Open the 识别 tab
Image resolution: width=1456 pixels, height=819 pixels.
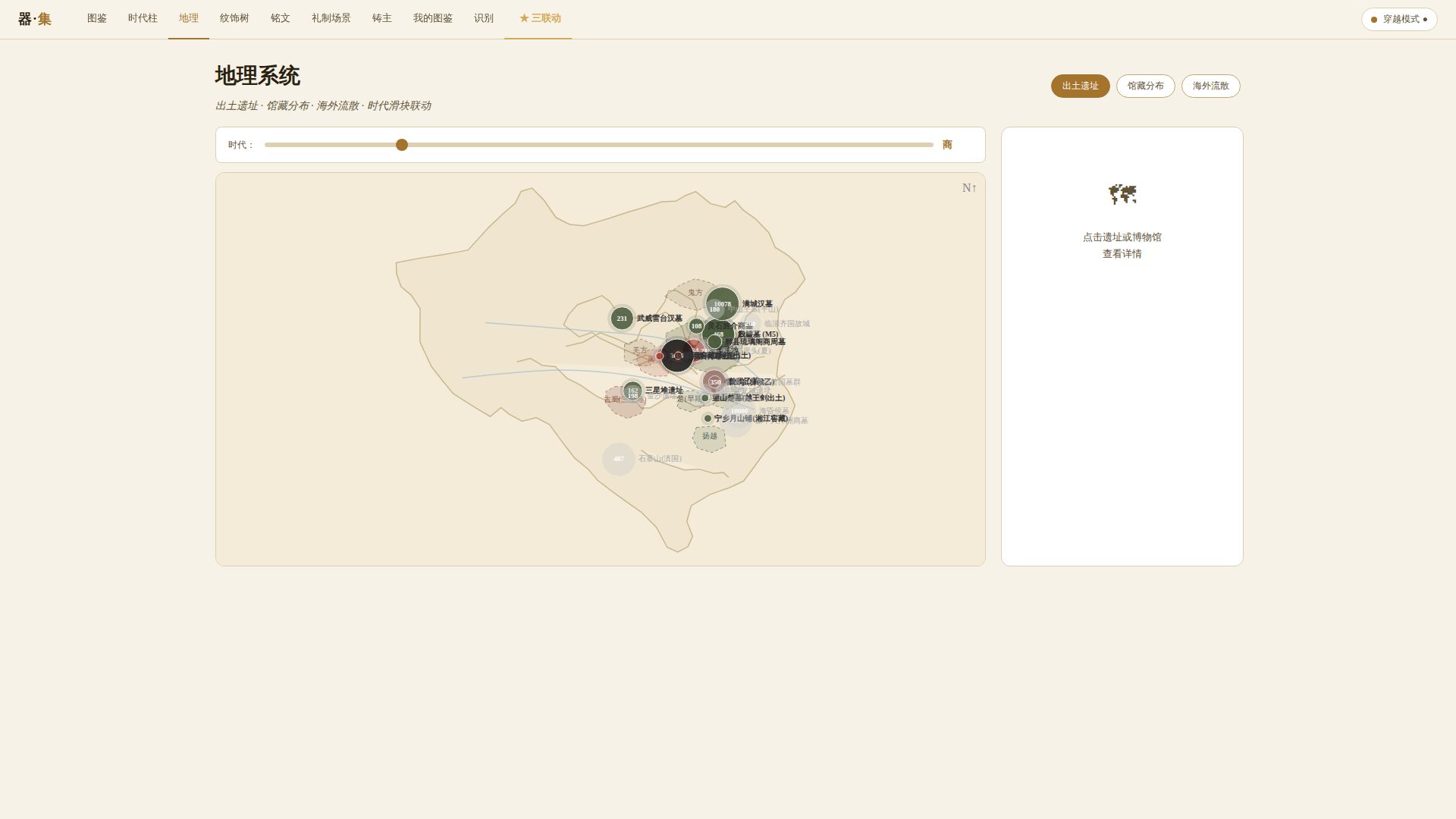point(484,18)
